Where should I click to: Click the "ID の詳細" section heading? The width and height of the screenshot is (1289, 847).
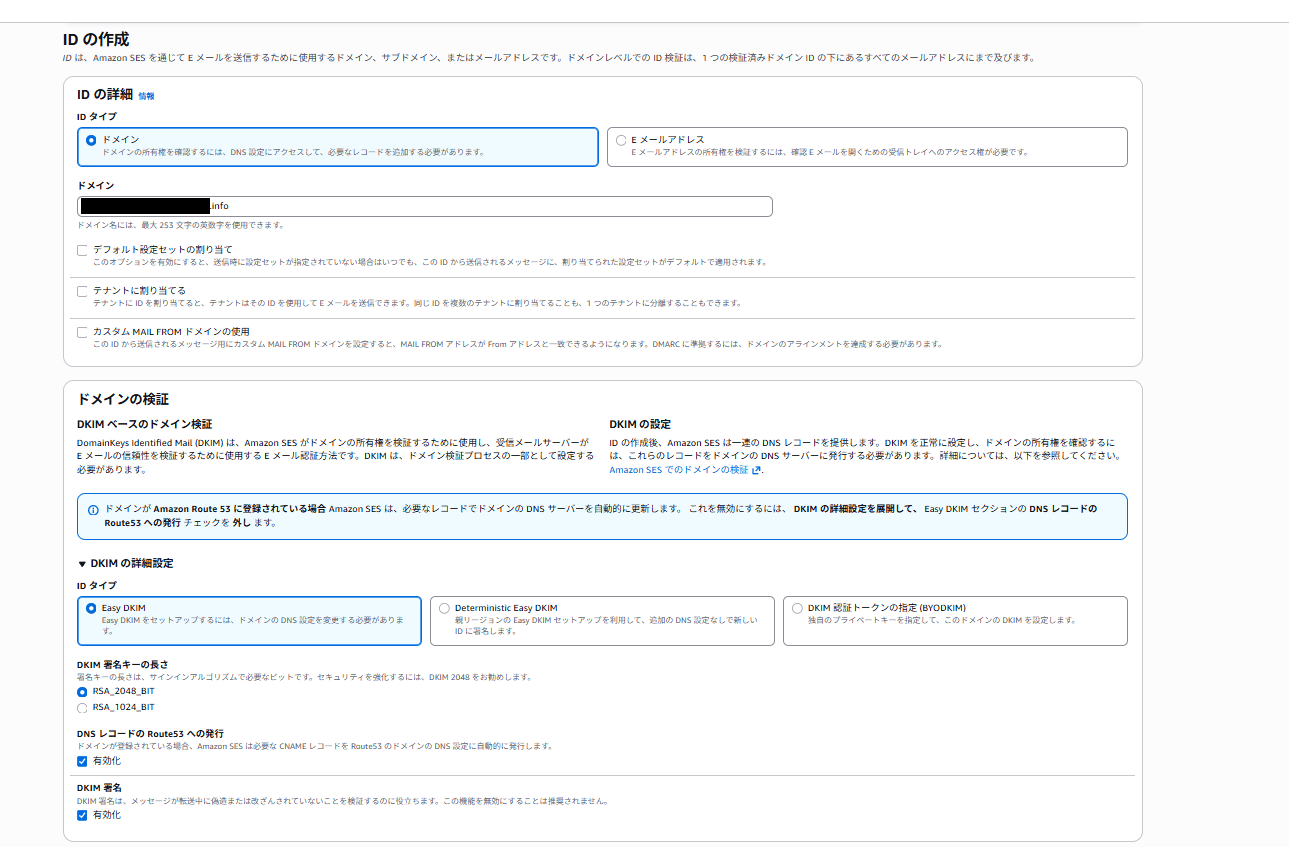[x=104, y=95]
